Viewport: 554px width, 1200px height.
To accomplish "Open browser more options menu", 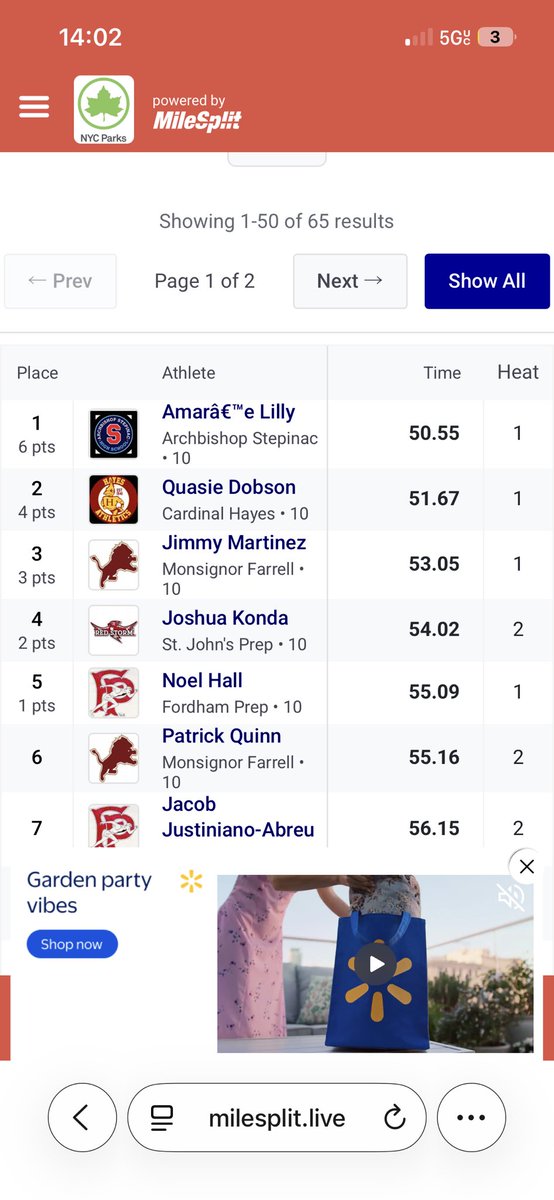I will (x=471, y=1118).
